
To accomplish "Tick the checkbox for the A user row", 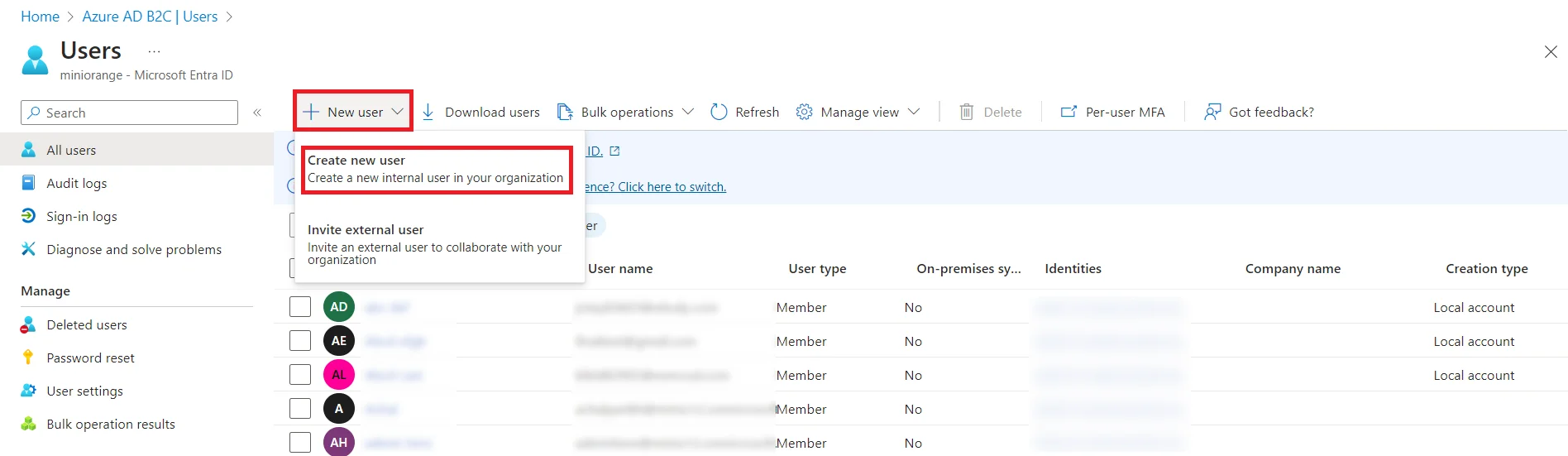I will (300, 409).
